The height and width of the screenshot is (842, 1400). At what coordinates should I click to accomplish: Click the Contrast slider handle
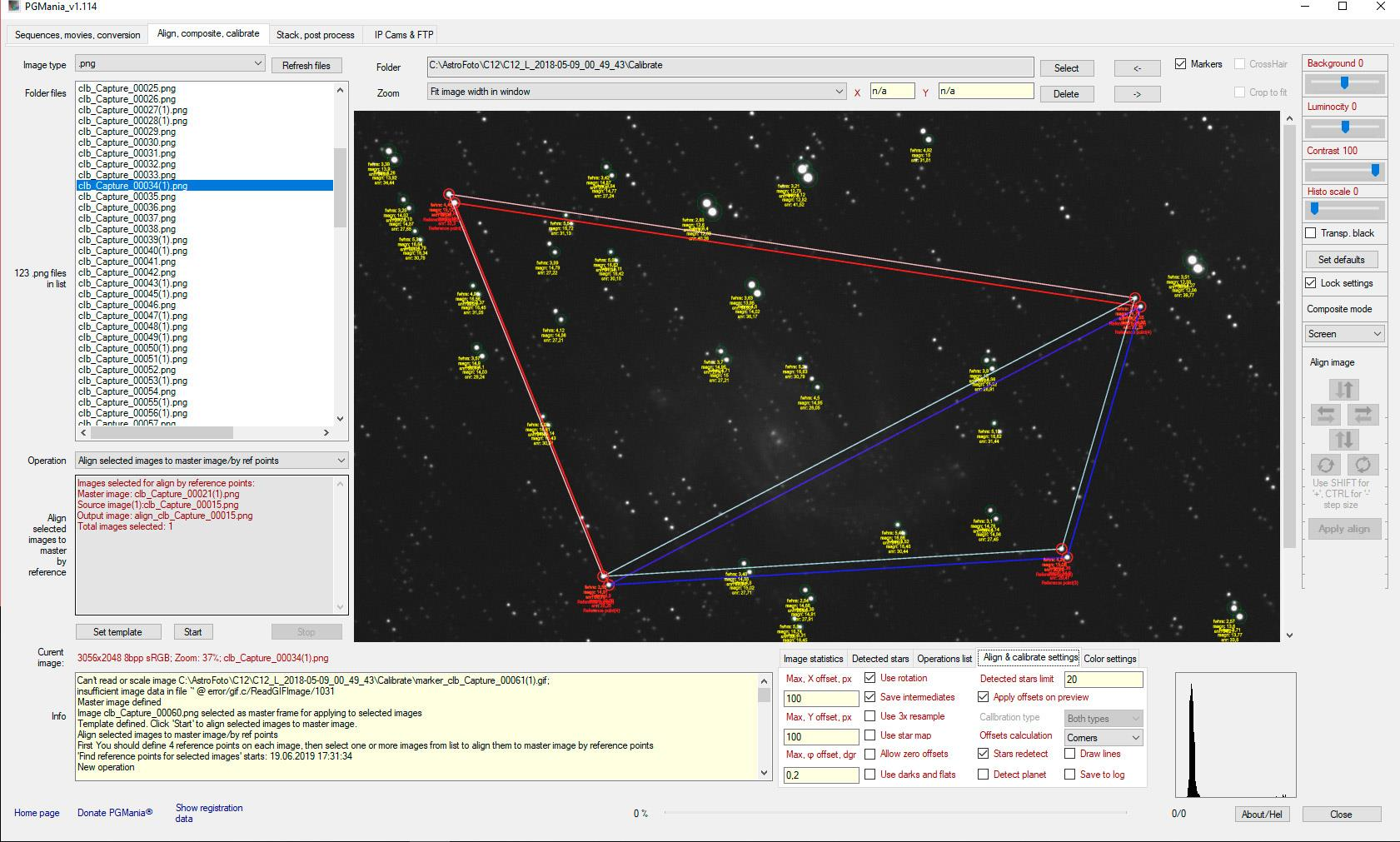[1375, 170]
